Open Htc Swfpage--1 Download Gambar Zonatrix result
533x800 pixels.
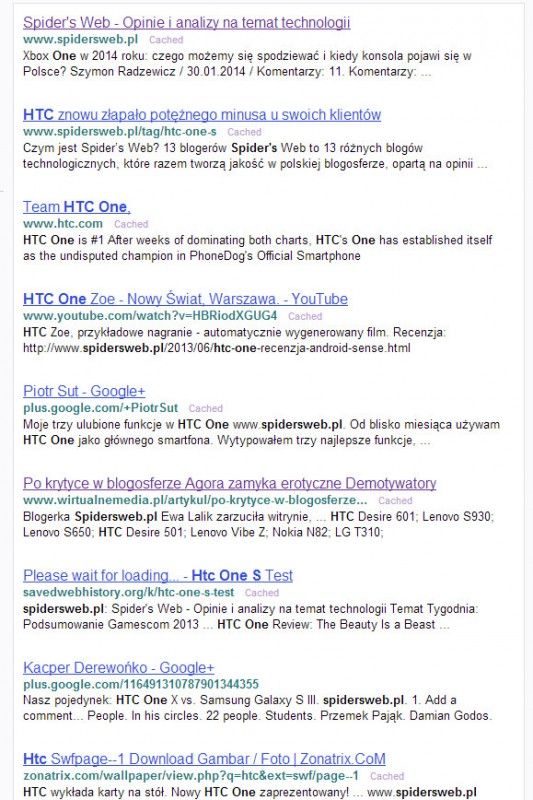(x=204, y=759)
